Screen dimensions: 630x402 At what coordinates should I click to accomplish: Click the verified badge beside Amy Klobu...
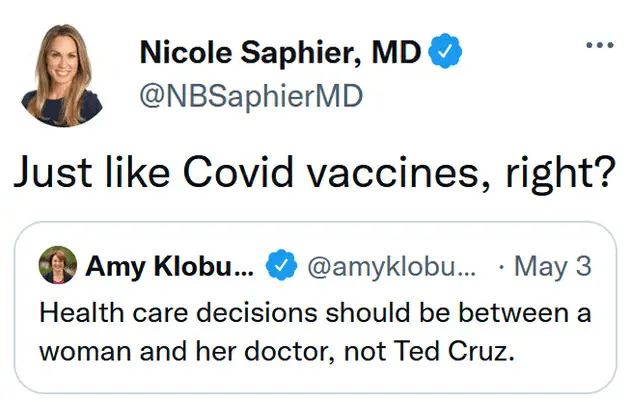click(x=284, y=267)
